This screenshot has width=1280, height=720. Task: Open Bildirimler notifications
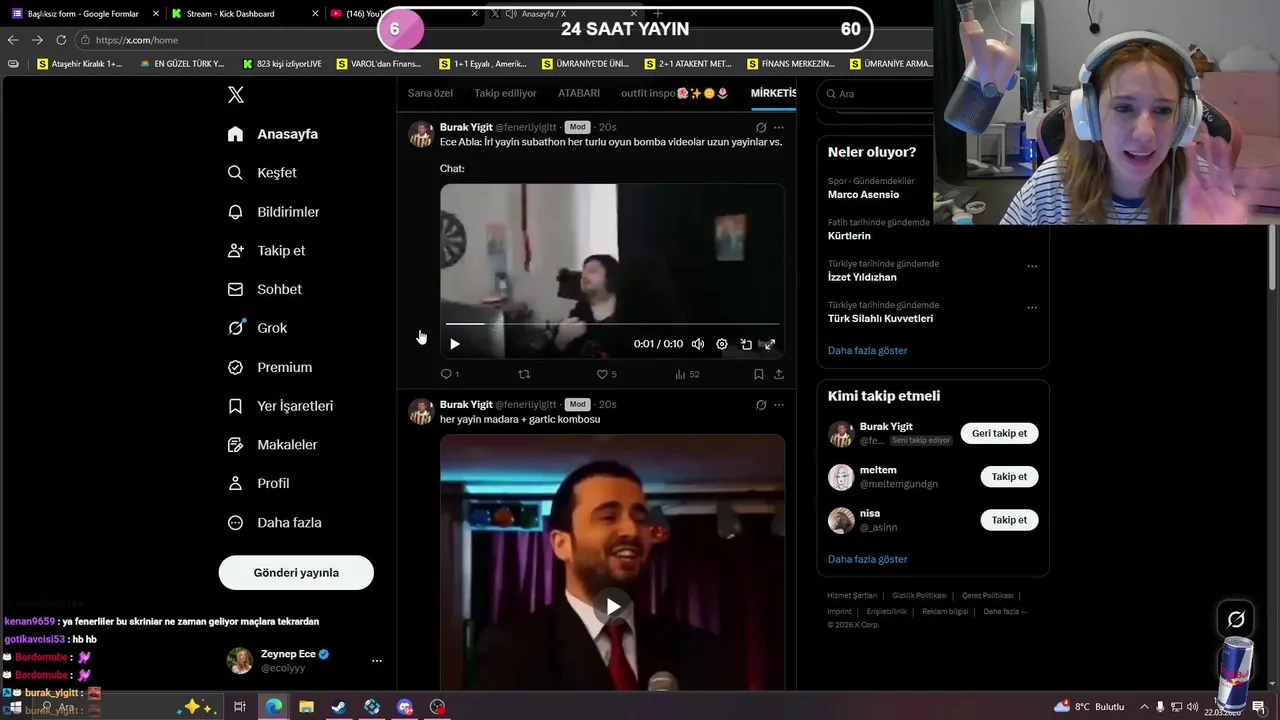(x=273, y=212)
